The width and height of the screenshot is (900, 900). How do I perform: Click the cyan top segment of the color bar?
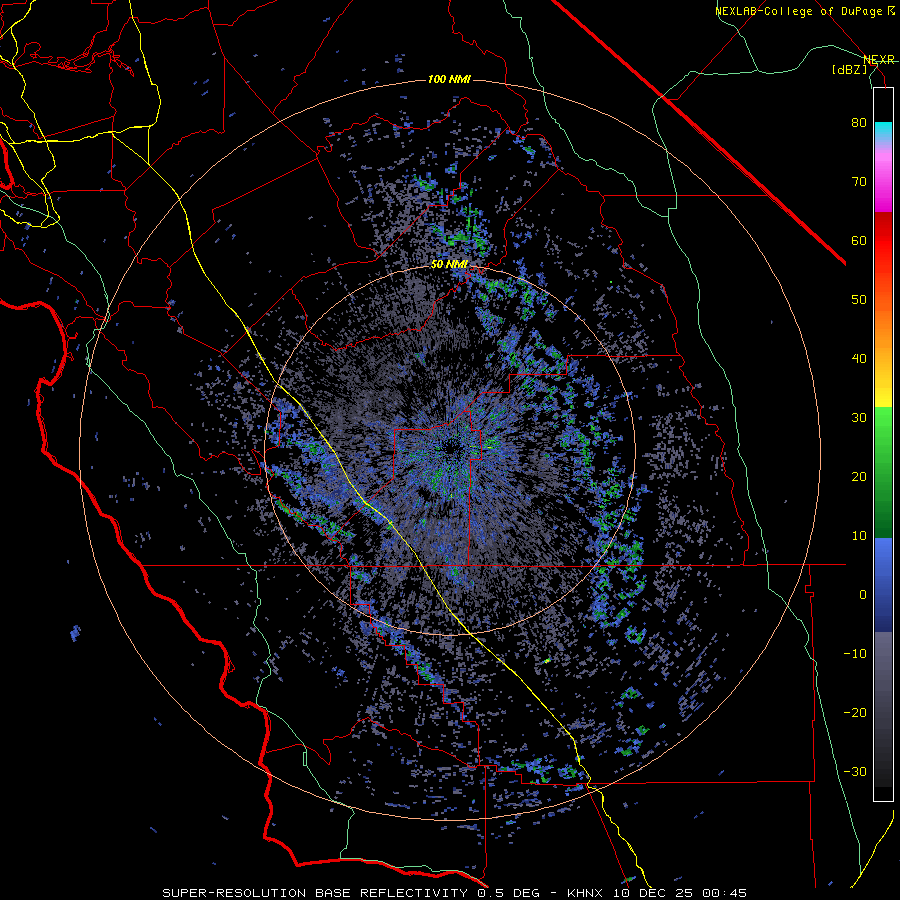point(883,131)
